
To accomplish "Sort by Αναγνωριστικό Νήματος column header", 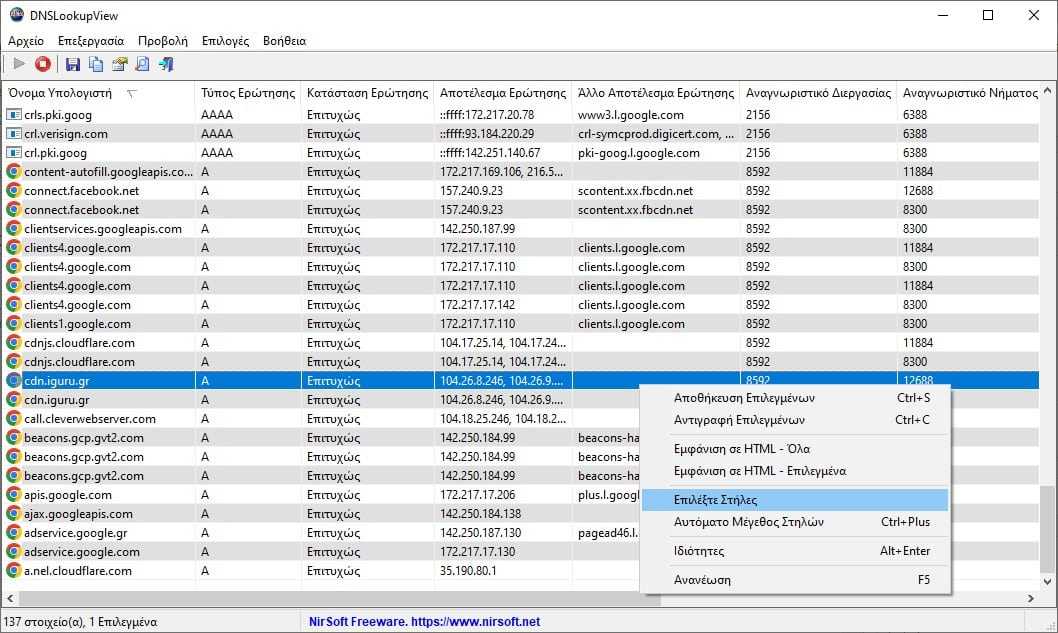I will pos(970,93).
